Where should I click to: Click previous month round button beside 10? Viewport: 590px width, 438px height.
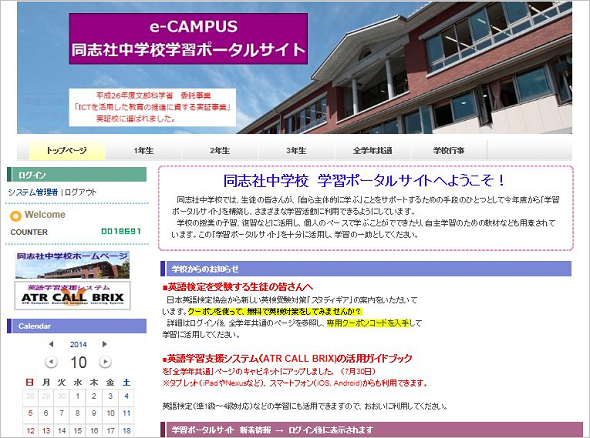coord(51,362)
